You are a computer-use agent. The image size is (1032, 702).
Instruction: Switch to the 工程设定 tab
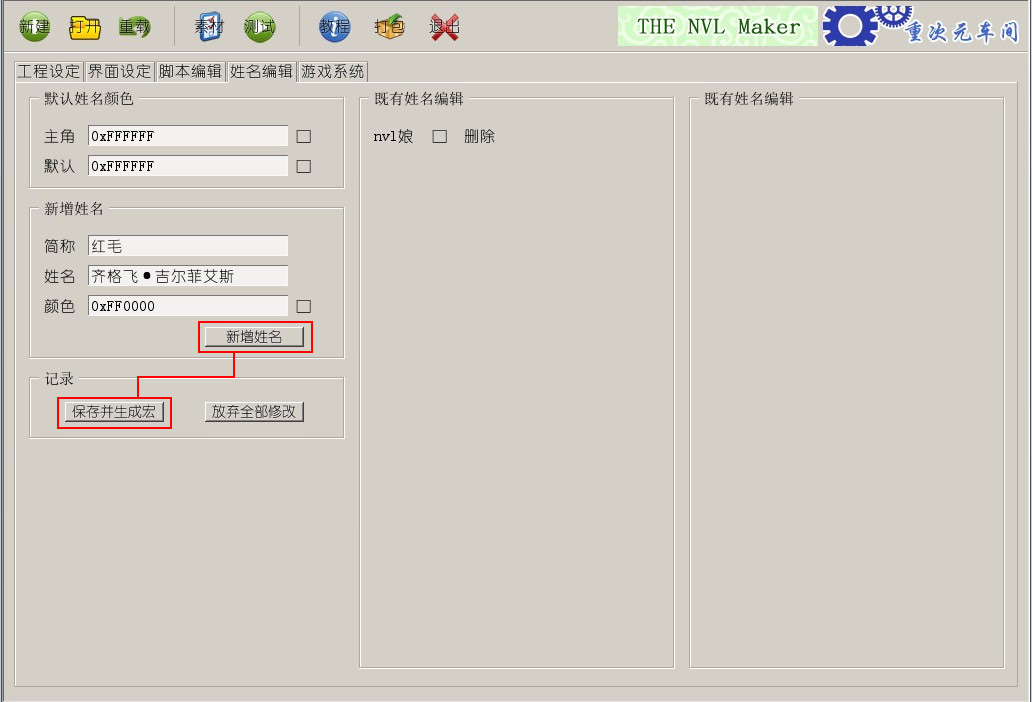click(49, 71)
